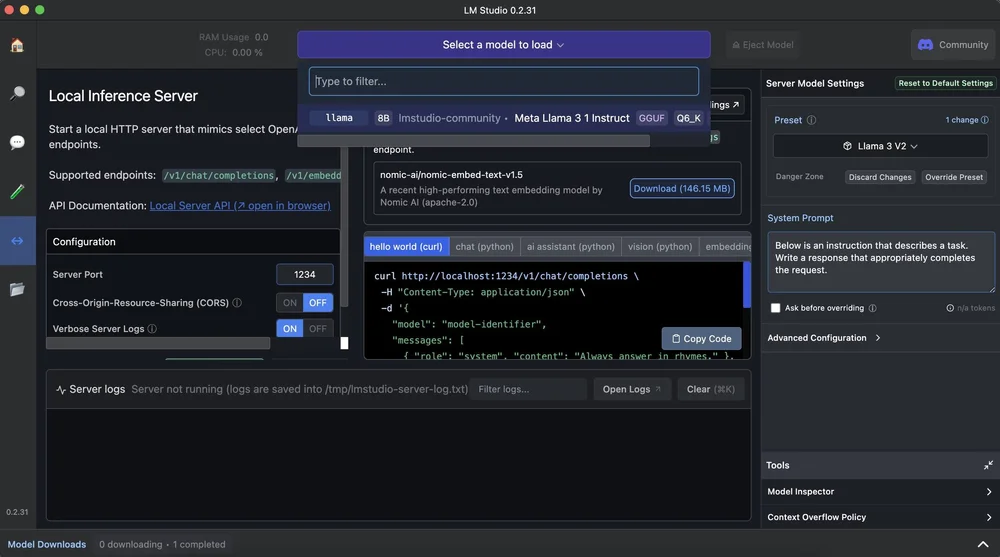Switch to the chat (python) tab
The height and width of the screenshot is (557, 1000).
pyautogui.click(x=484, y=247)
